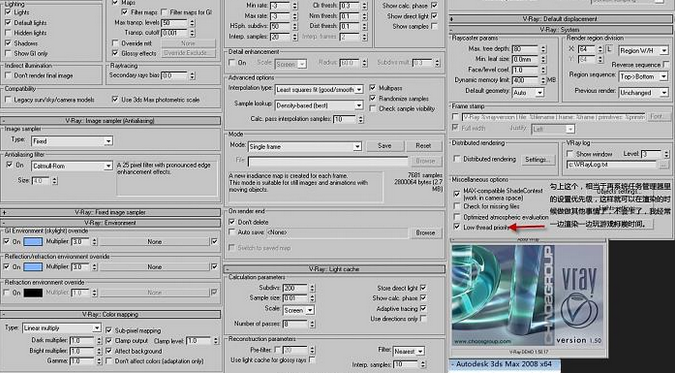
Task: Enable Override mtl checkbox
Action: click(x=115, y=43)
